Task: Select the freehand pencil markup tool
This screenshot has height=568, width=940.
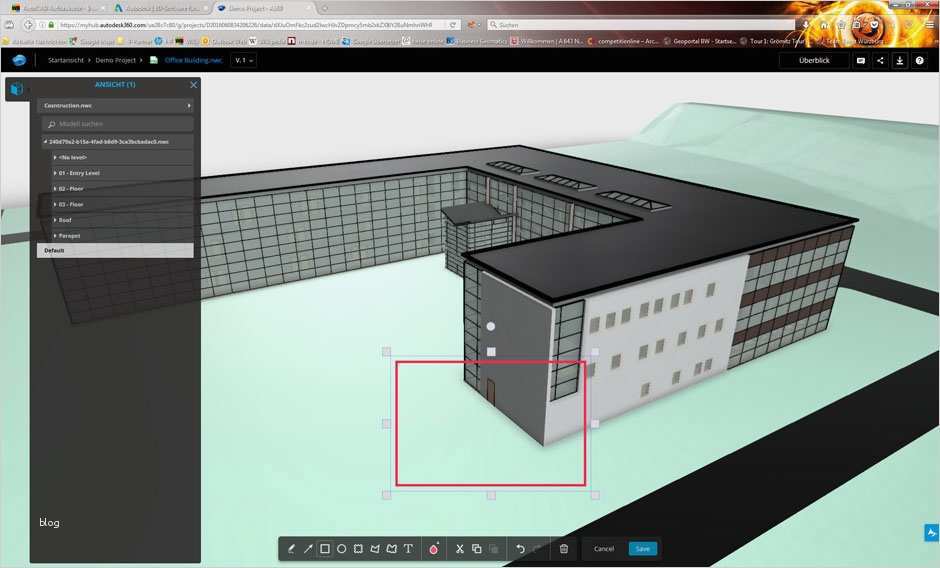Action: point(291,549)
